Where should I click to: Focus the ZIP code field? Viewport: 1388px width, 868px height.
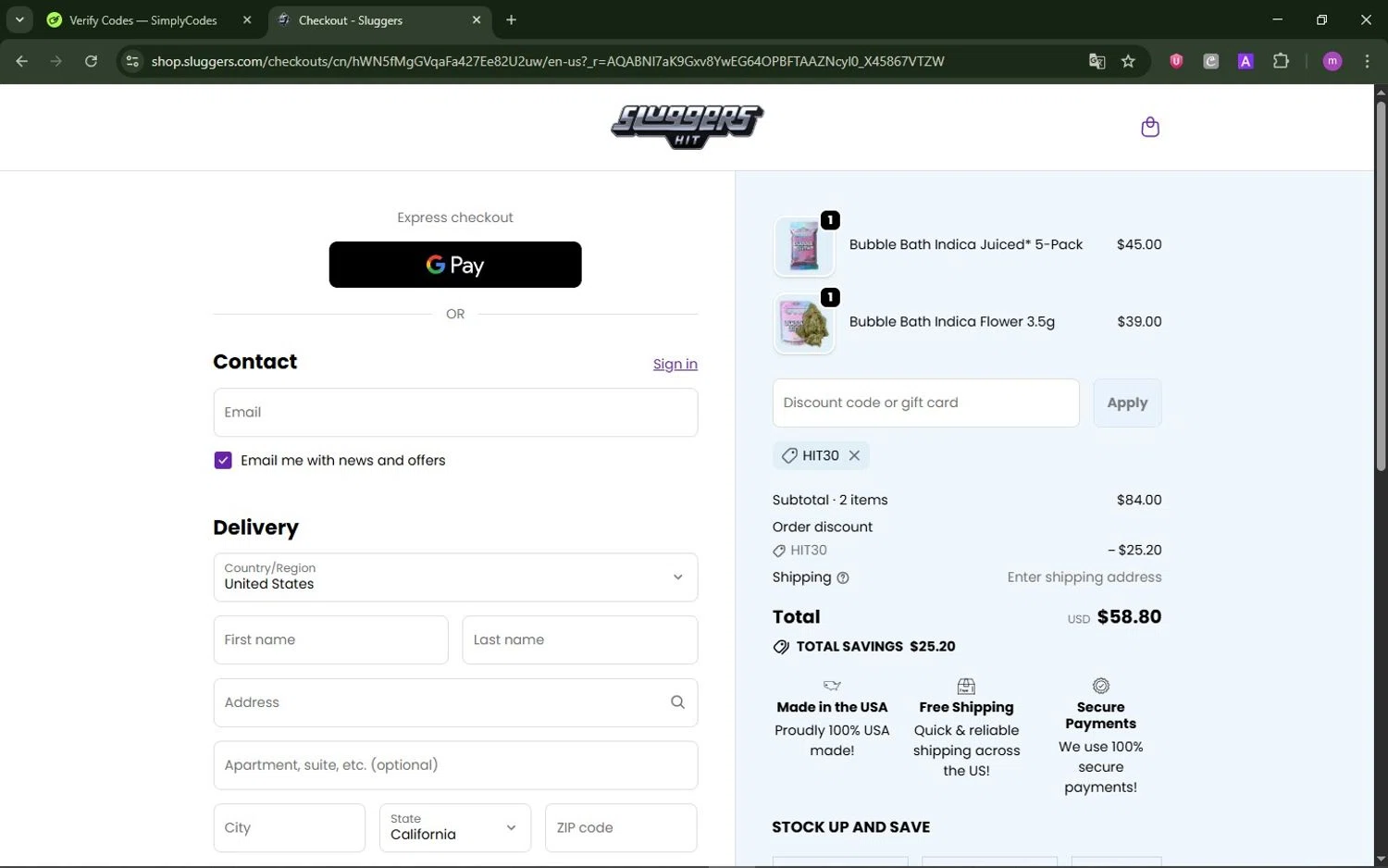pos(621,827)
